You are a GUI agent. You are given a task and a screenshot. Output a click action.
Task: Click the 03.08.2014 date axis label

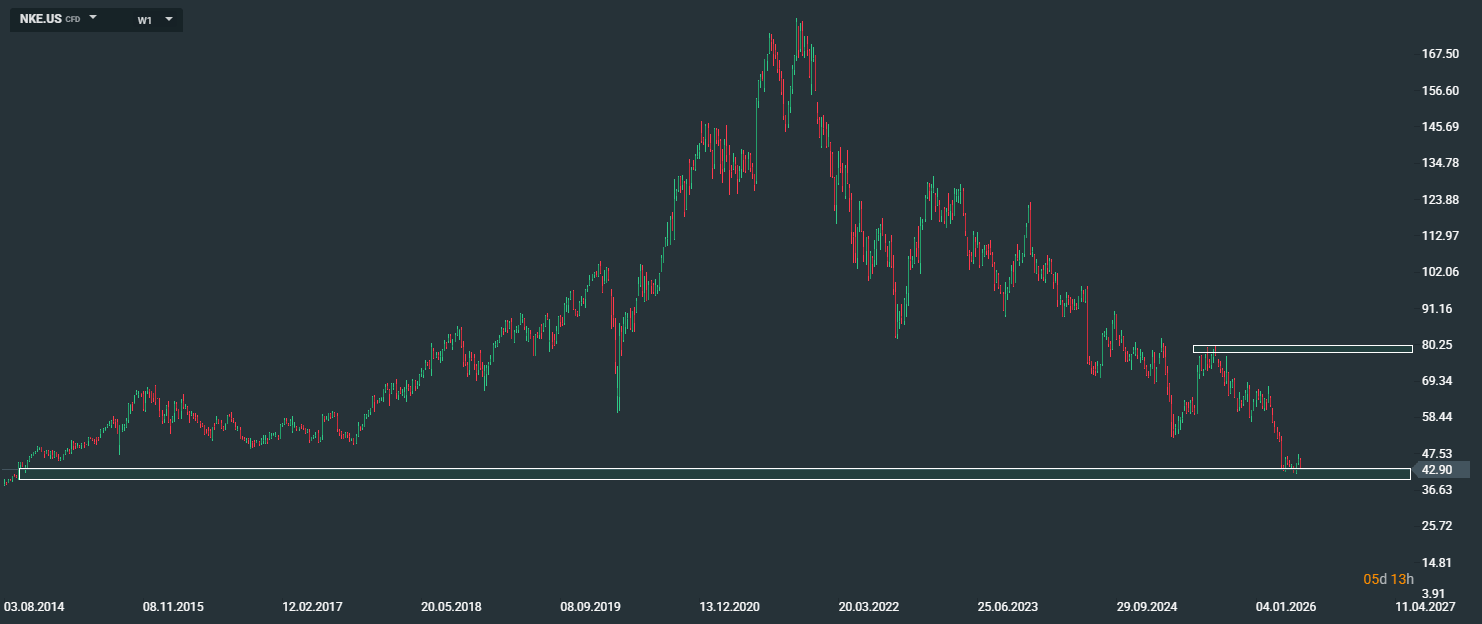click(35, 607)
